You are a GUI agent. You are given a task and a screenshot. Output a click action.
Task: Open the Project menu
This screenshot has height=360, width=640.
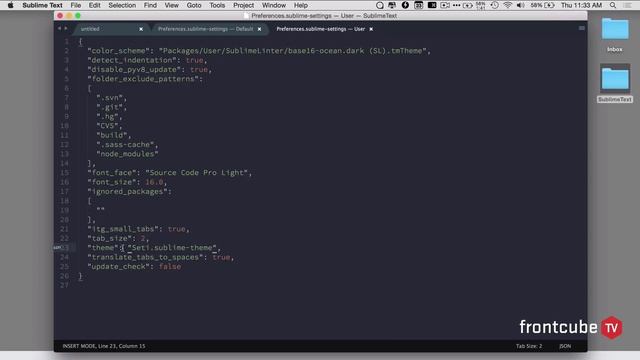pos(243,5)
